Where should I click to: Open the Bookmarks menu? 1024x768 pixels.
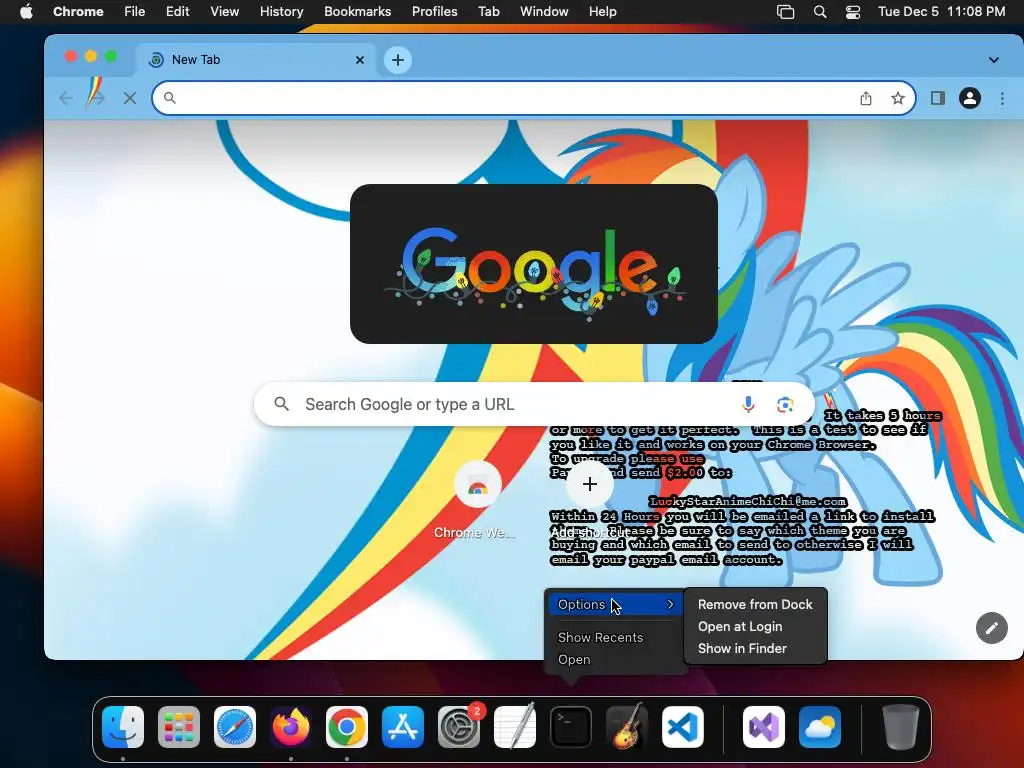(x=357, y=12)
